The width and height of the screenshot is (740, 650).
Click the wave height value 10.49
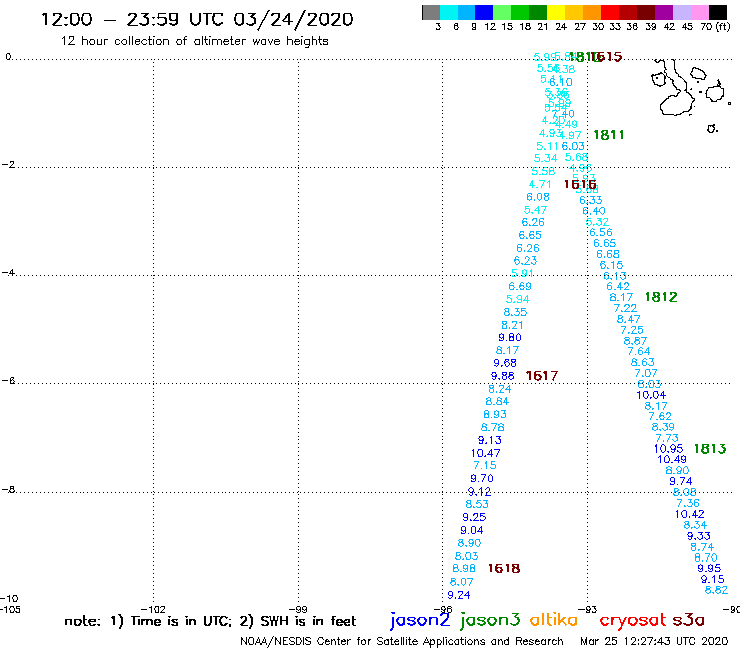pos(672,459)
